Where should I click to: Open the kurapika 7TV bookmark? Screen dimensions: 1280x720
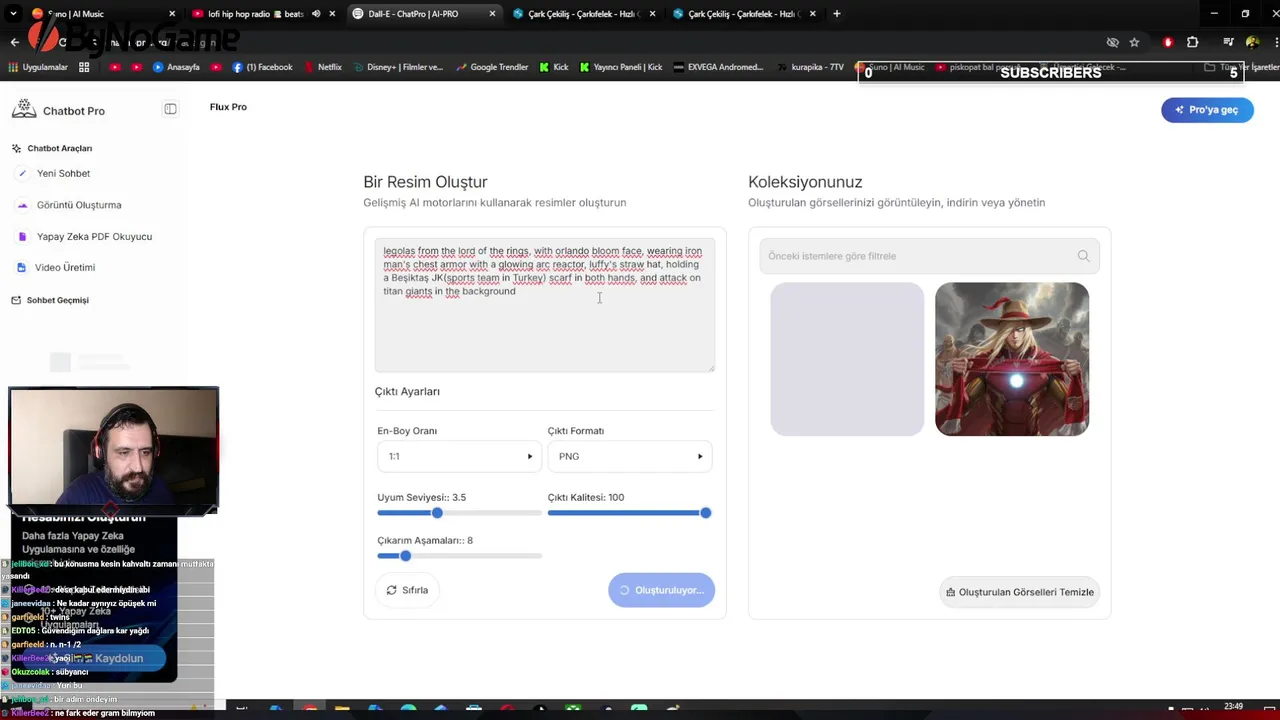coord(811,67)
